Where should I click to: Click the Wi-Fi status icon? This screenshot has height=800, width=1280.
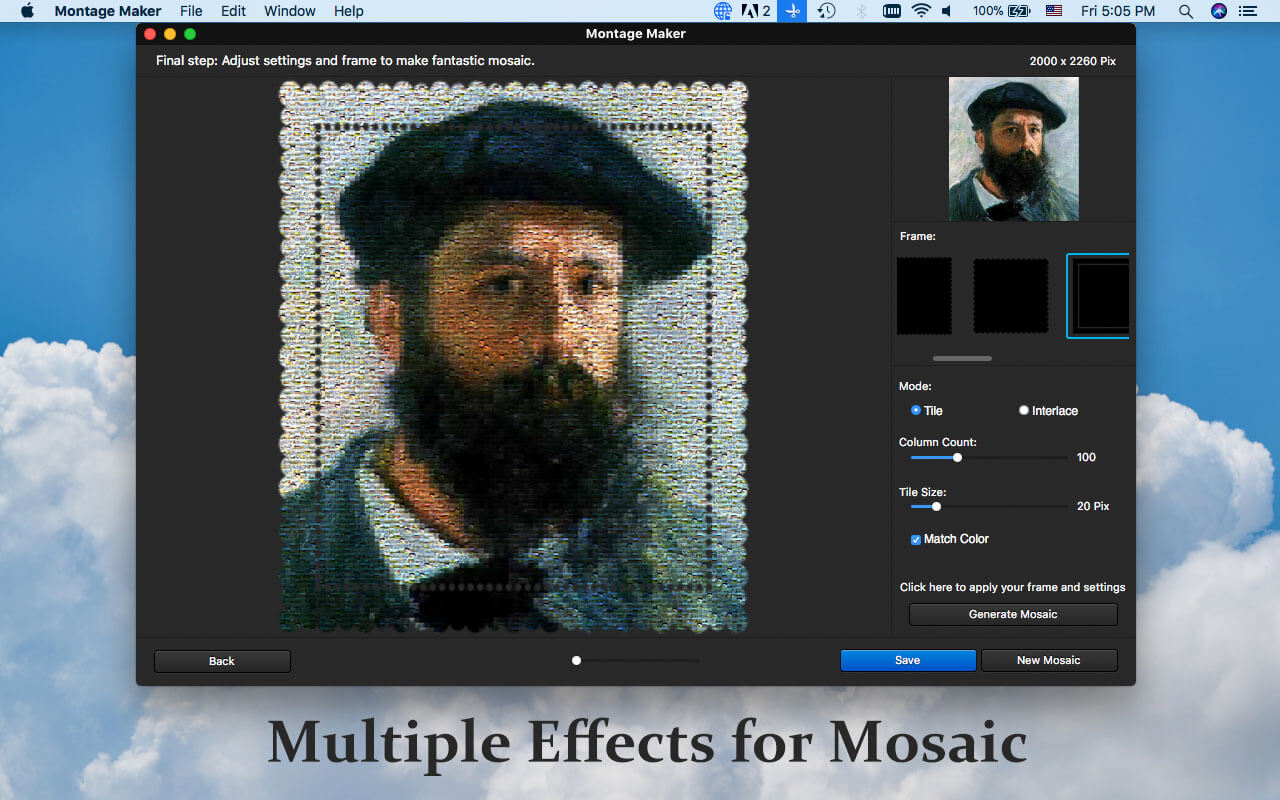pos(920,11)
